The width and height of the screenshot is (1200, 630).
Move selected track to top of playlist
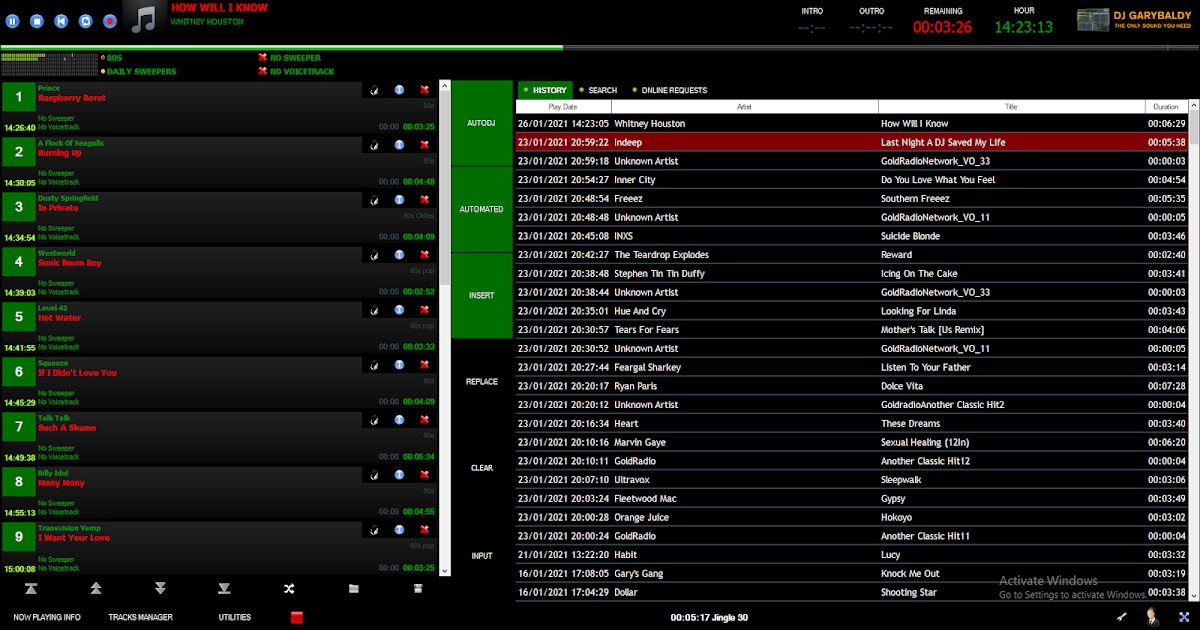point(30,589)
